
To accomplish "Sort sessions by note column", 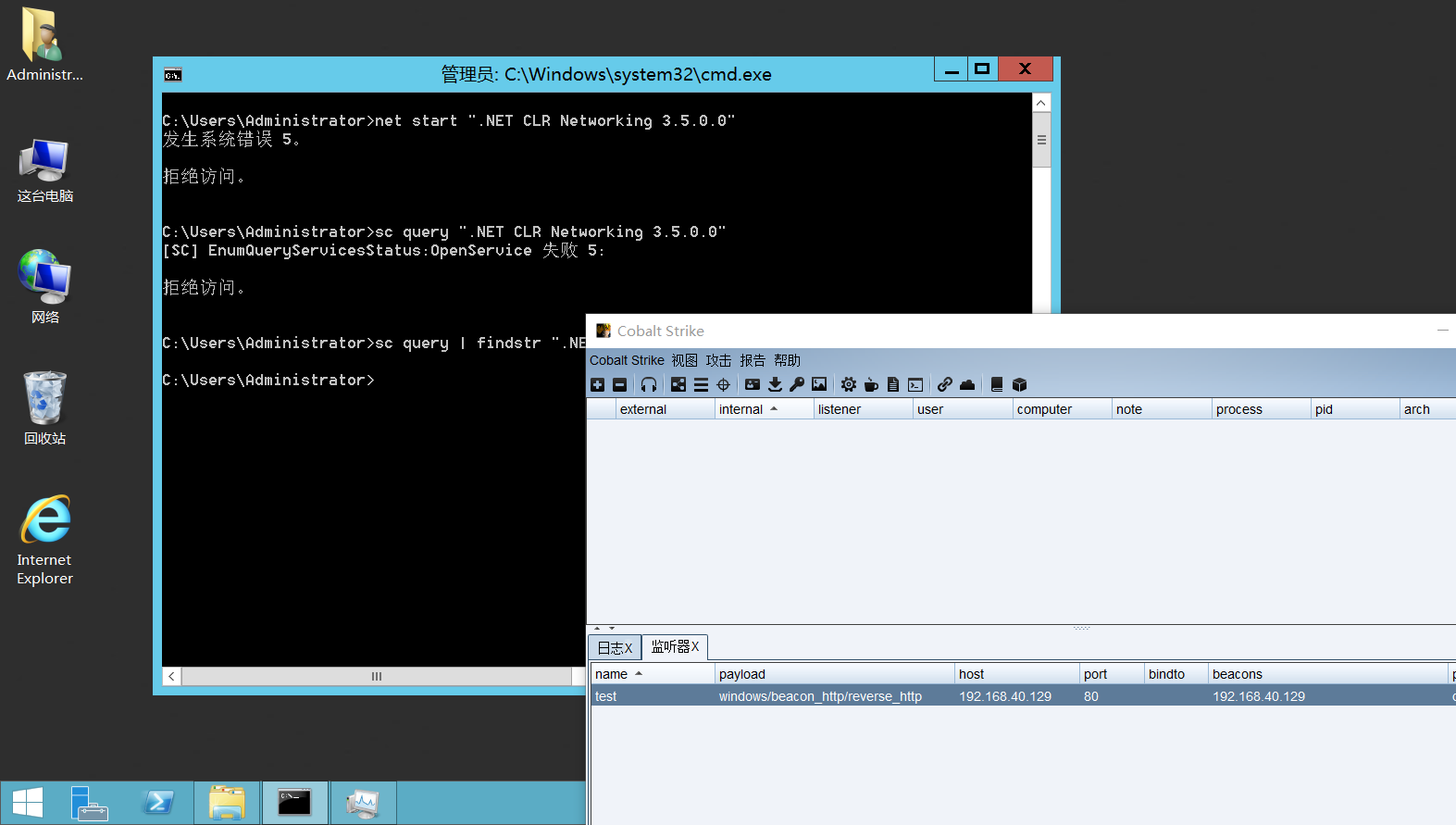I will tap(1162, 409).
